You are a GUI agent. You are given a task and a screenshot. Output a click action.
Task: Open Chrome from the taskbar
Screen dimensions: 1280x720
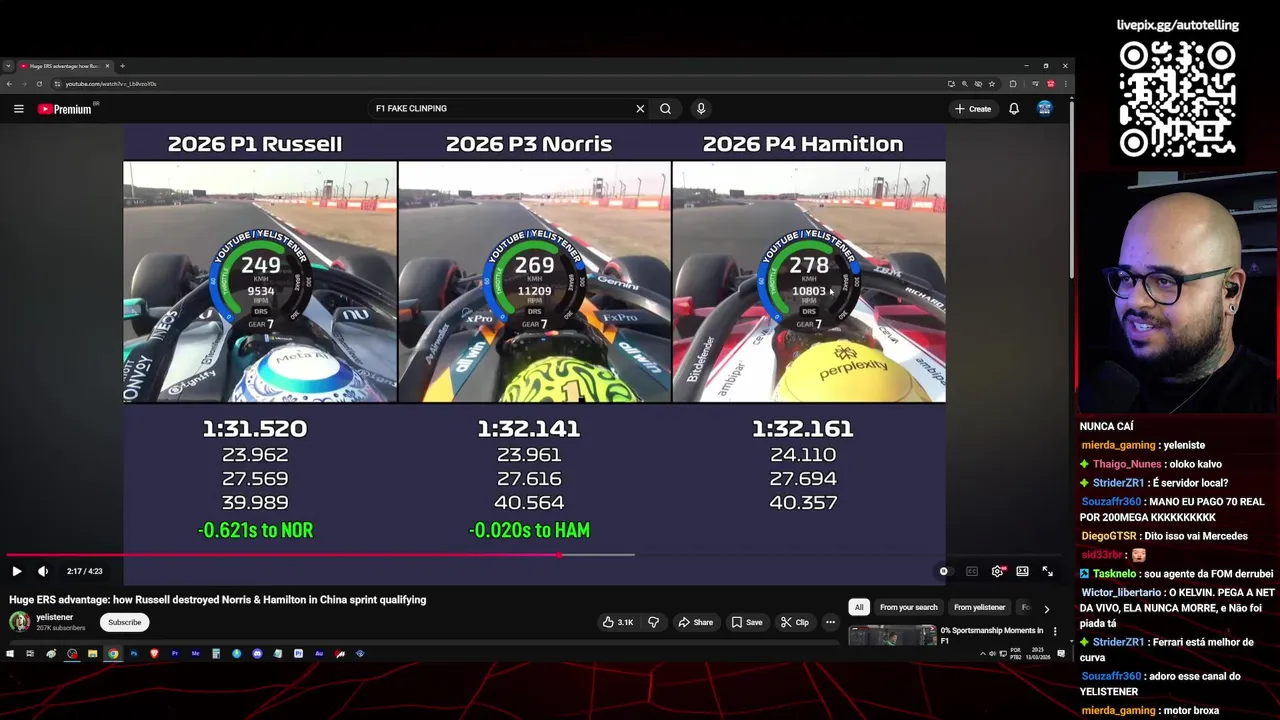pos(113,654)
